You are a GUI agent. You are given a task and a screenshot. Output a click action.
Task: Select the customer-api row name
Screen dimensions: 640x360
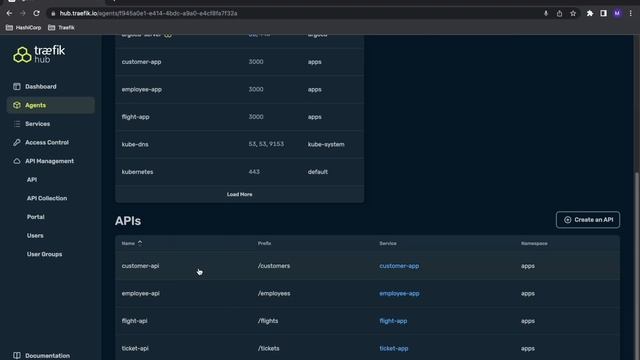(x=140, y=266)
